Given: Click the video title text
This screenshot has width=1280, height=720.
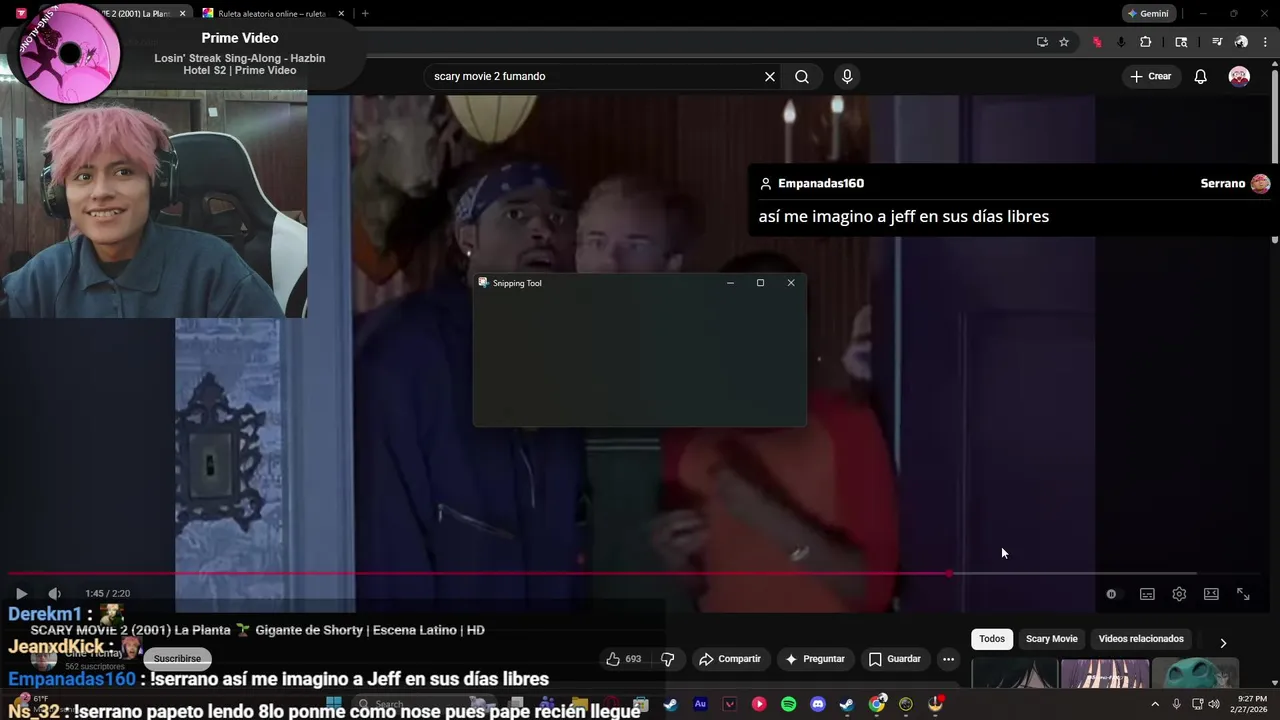Looking at the screenshot, I should [257, 630].
